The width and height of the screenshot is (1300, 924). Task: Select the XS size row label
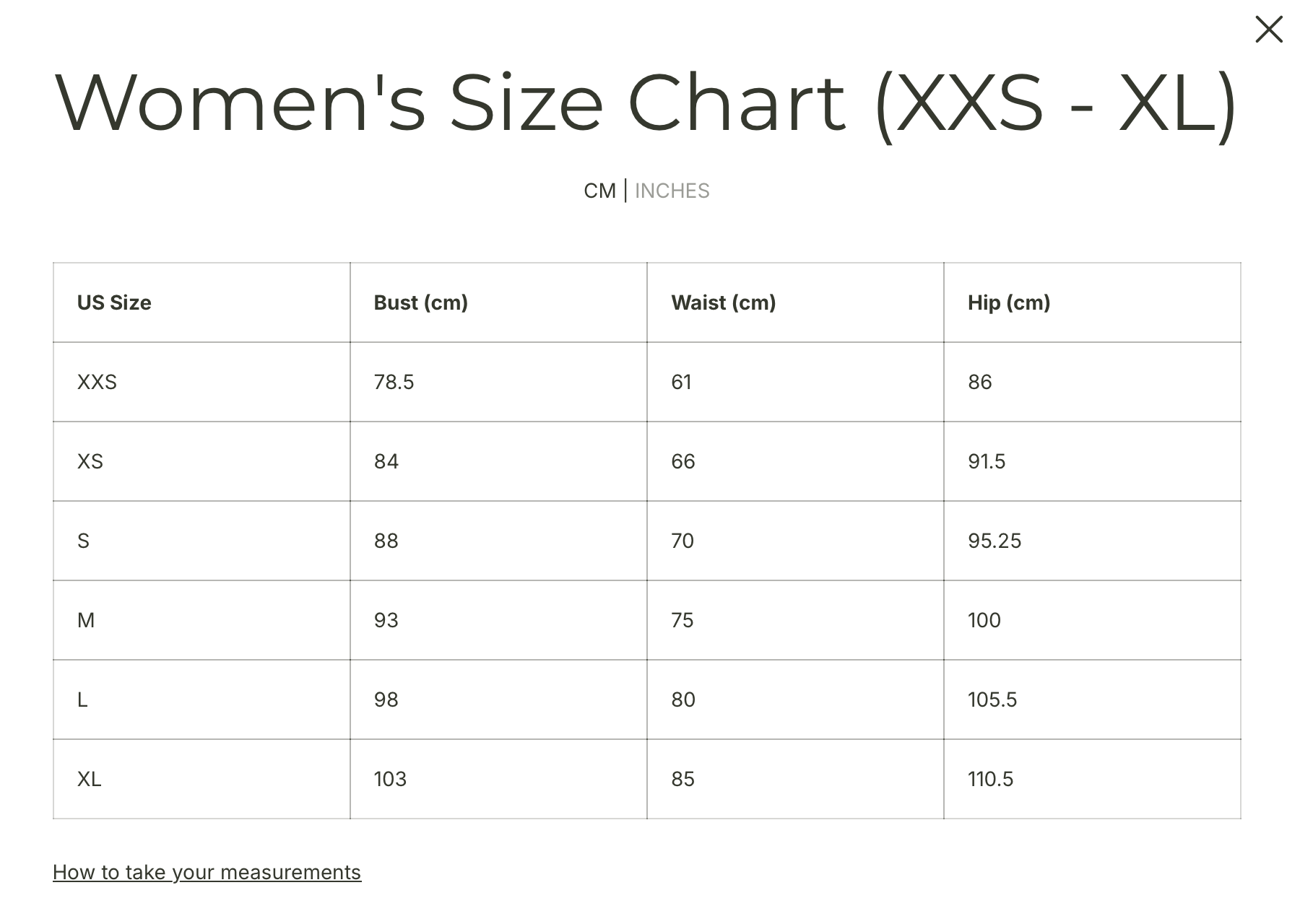click(x=90, y=461)
